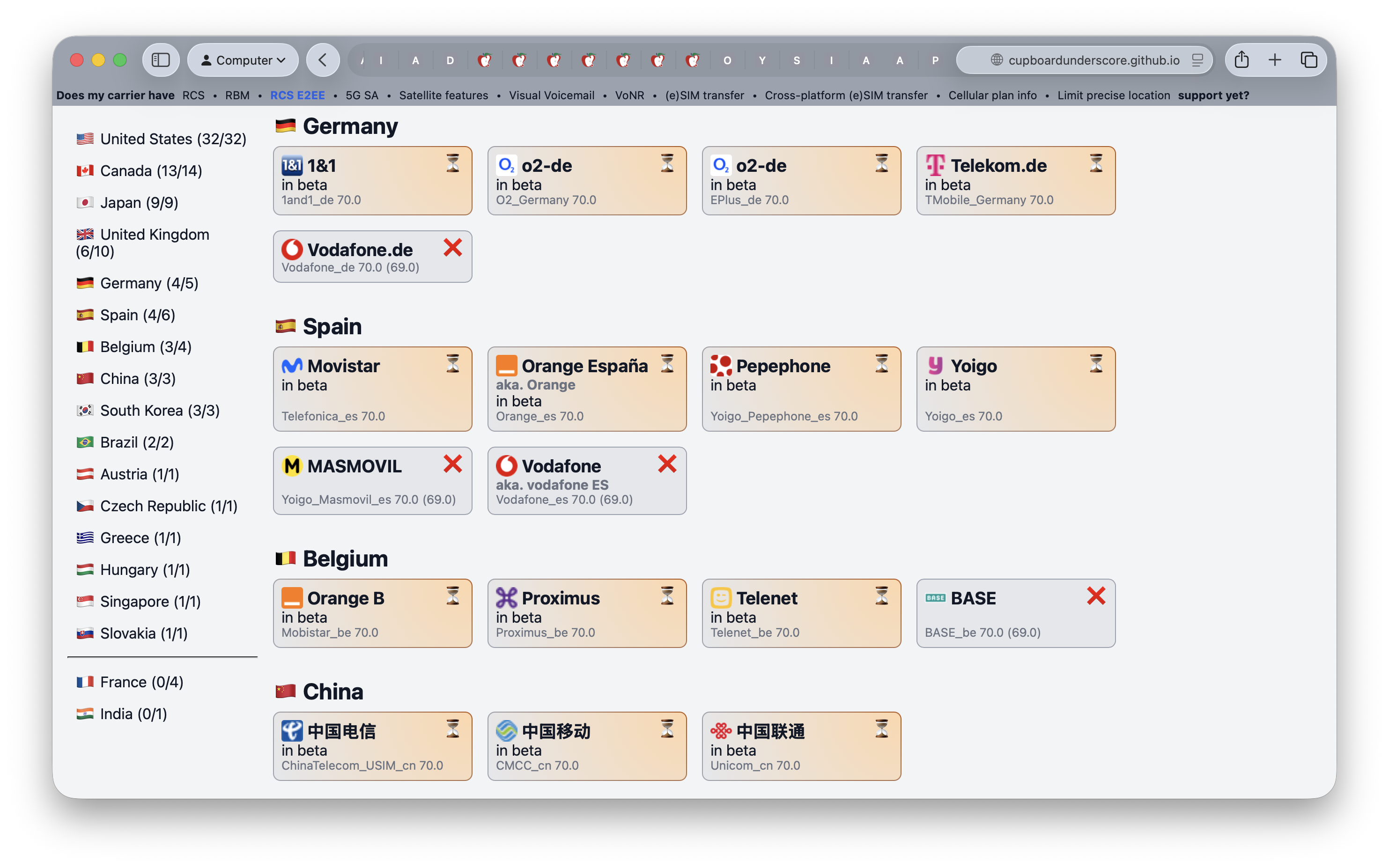
Task: Jump to Canada (13/14) in sidebar
Action: (139, 170)
